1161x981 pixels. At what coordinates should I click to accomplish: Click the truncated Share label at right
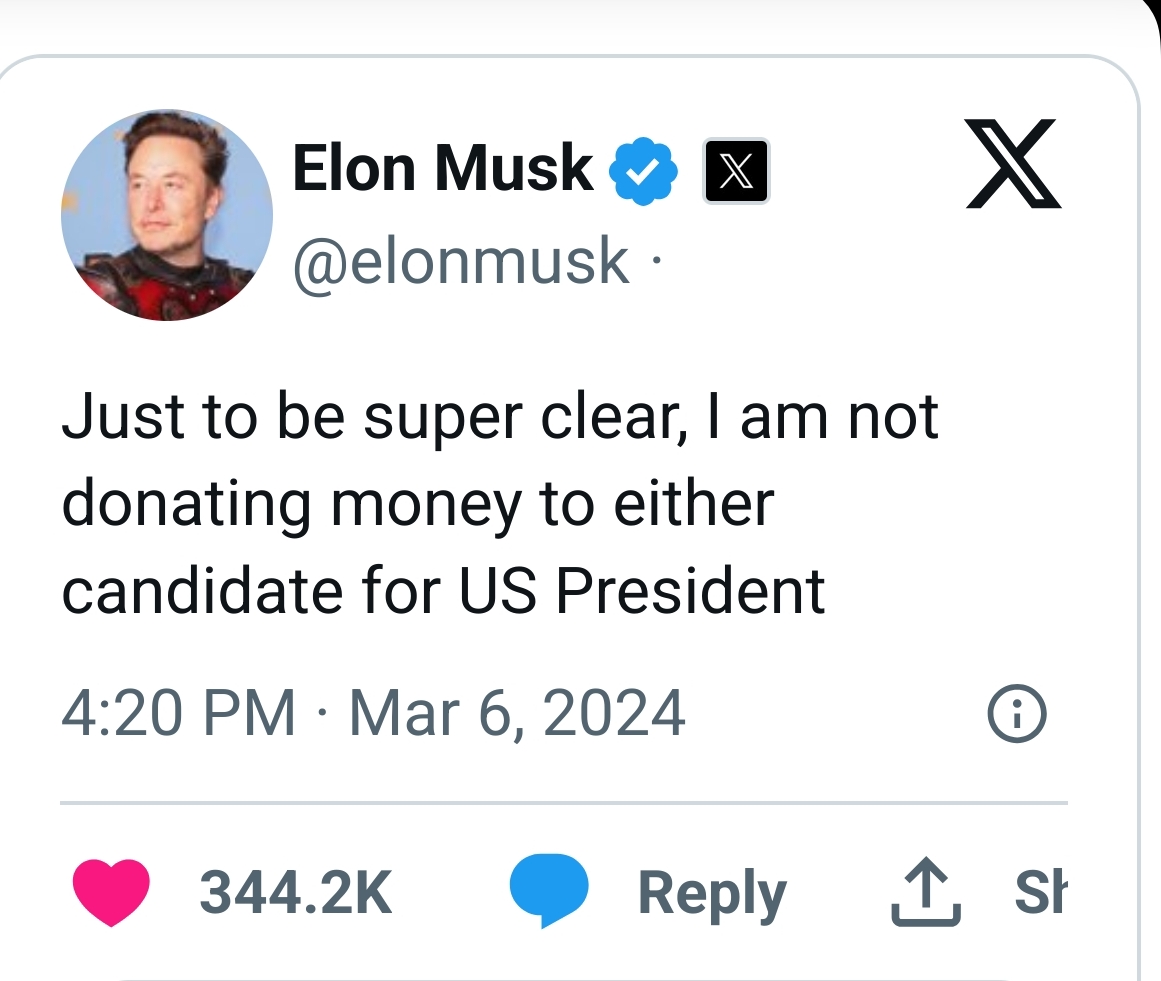1040,892
